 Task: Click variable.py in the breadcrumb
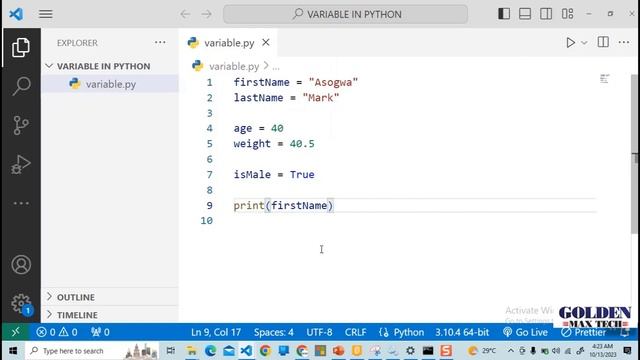[234, 66]
